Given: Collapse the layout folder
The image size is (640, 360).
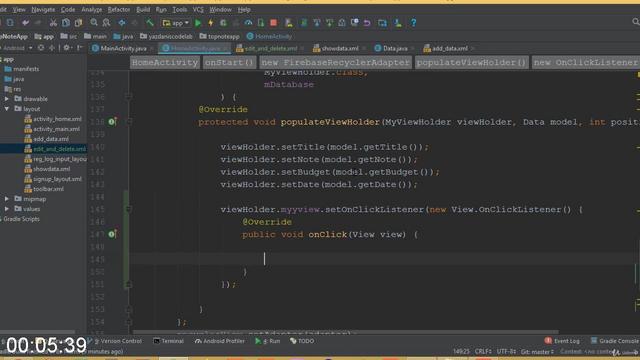Looking at the screenshot, I should pyautogui.click(x=7, y=109).
